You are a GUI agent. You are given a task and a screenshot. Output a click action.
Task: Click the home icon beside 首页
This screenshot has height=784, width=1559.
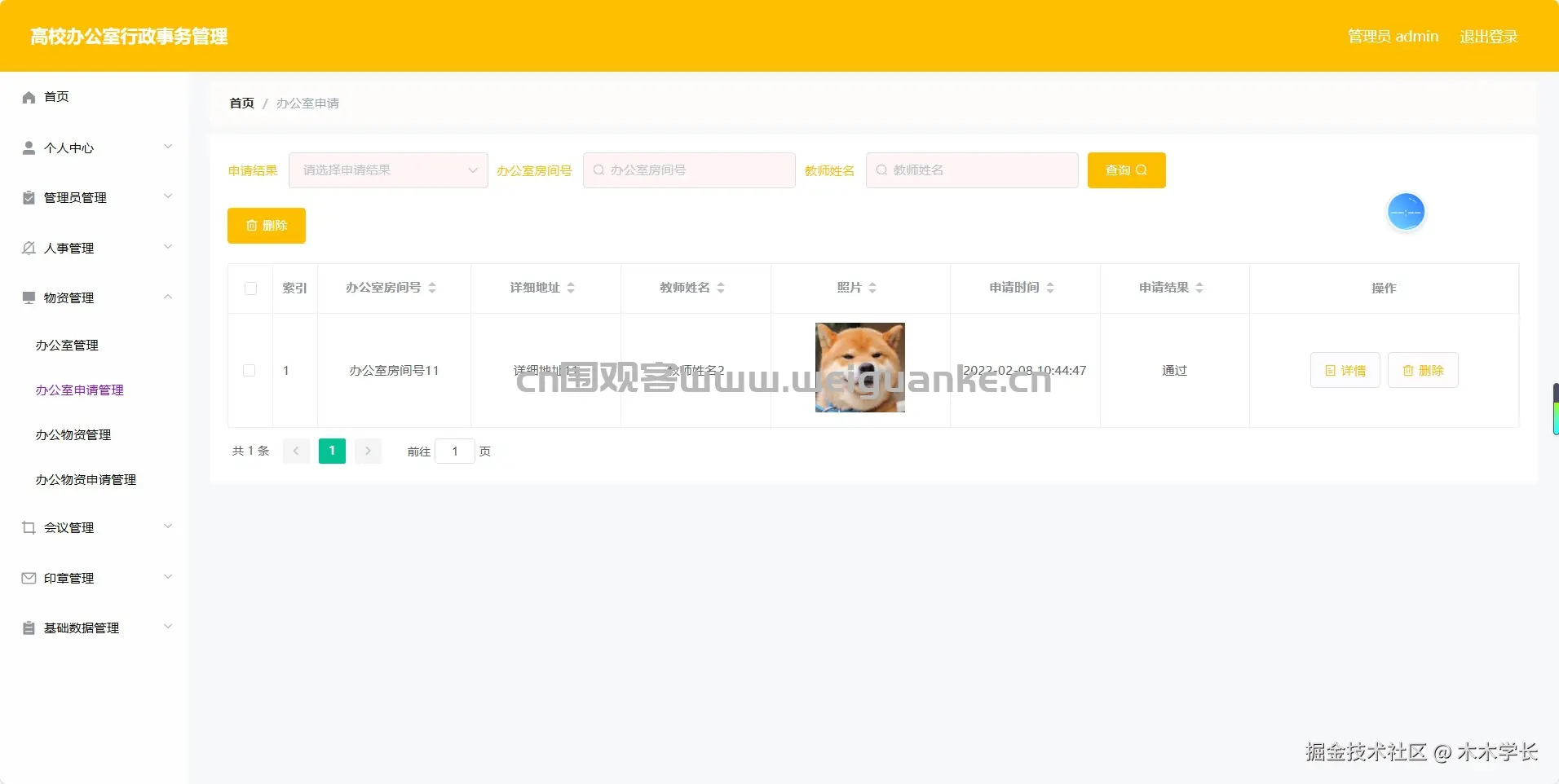(29, 97)
